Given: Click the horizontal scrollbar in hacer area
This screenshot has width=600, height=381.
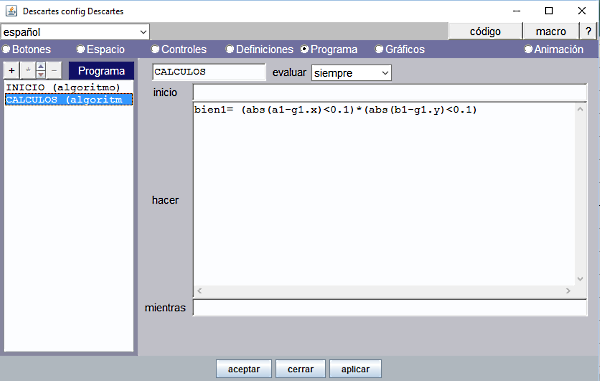Looking at the screenshot, I should pos(384,291).
